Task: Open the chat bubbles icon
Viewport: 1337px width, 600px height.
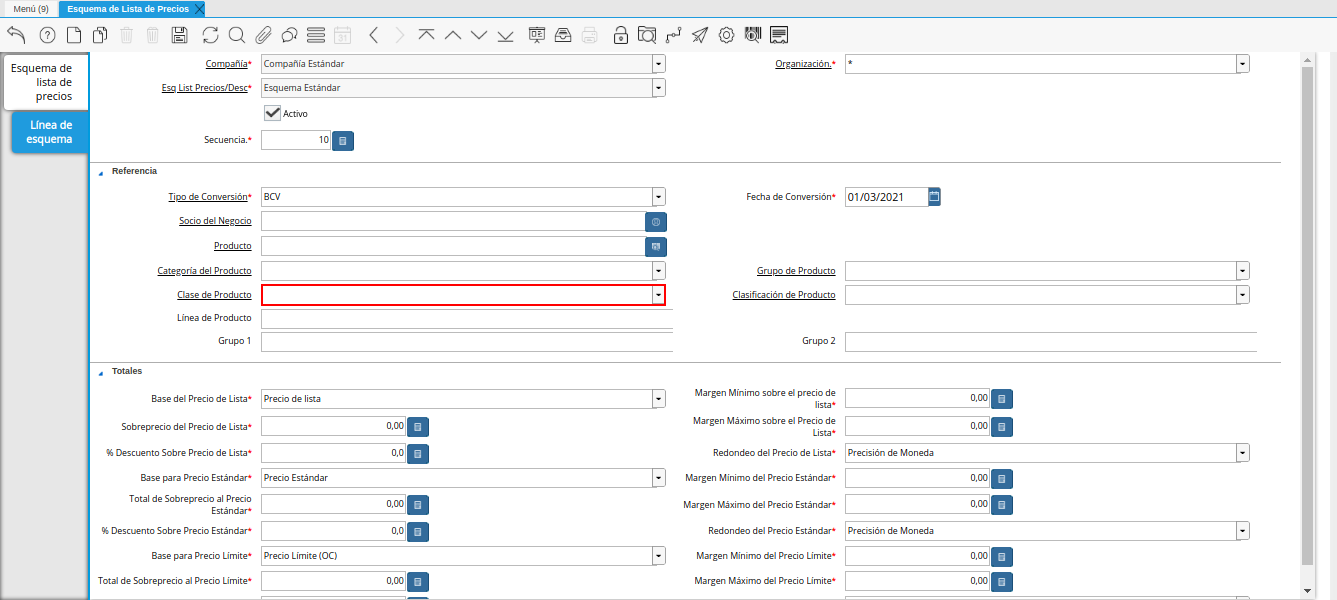Action: (289, 35)
